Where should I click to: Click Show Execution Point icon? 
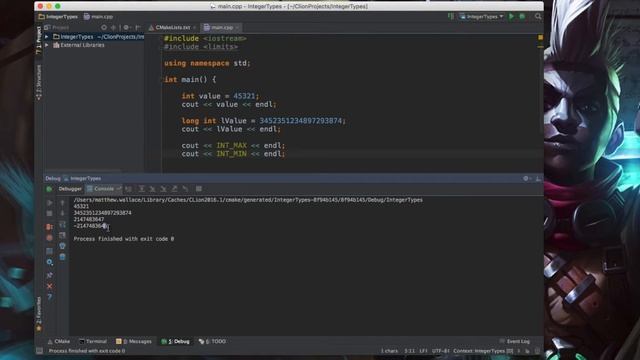click(128, 189)
